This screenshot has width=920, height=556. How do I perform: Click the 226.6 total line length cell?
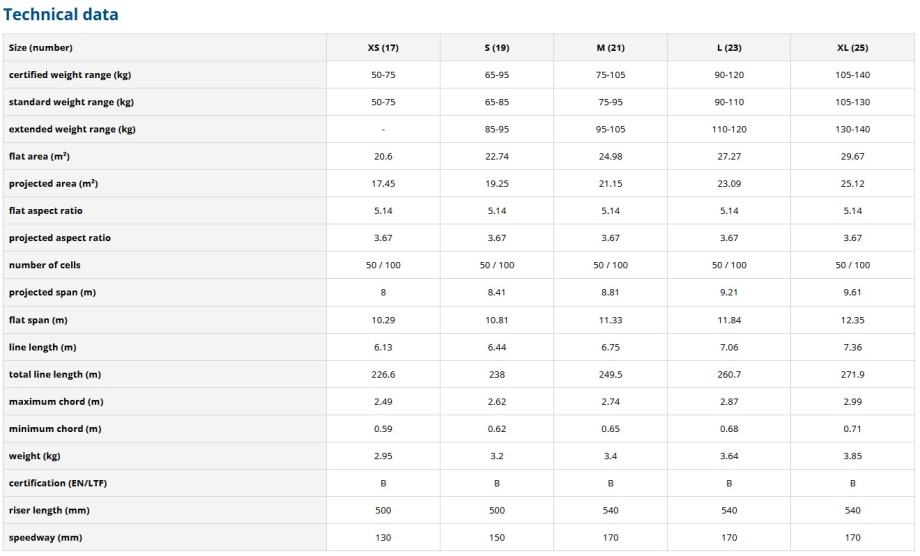pos(383,374)
